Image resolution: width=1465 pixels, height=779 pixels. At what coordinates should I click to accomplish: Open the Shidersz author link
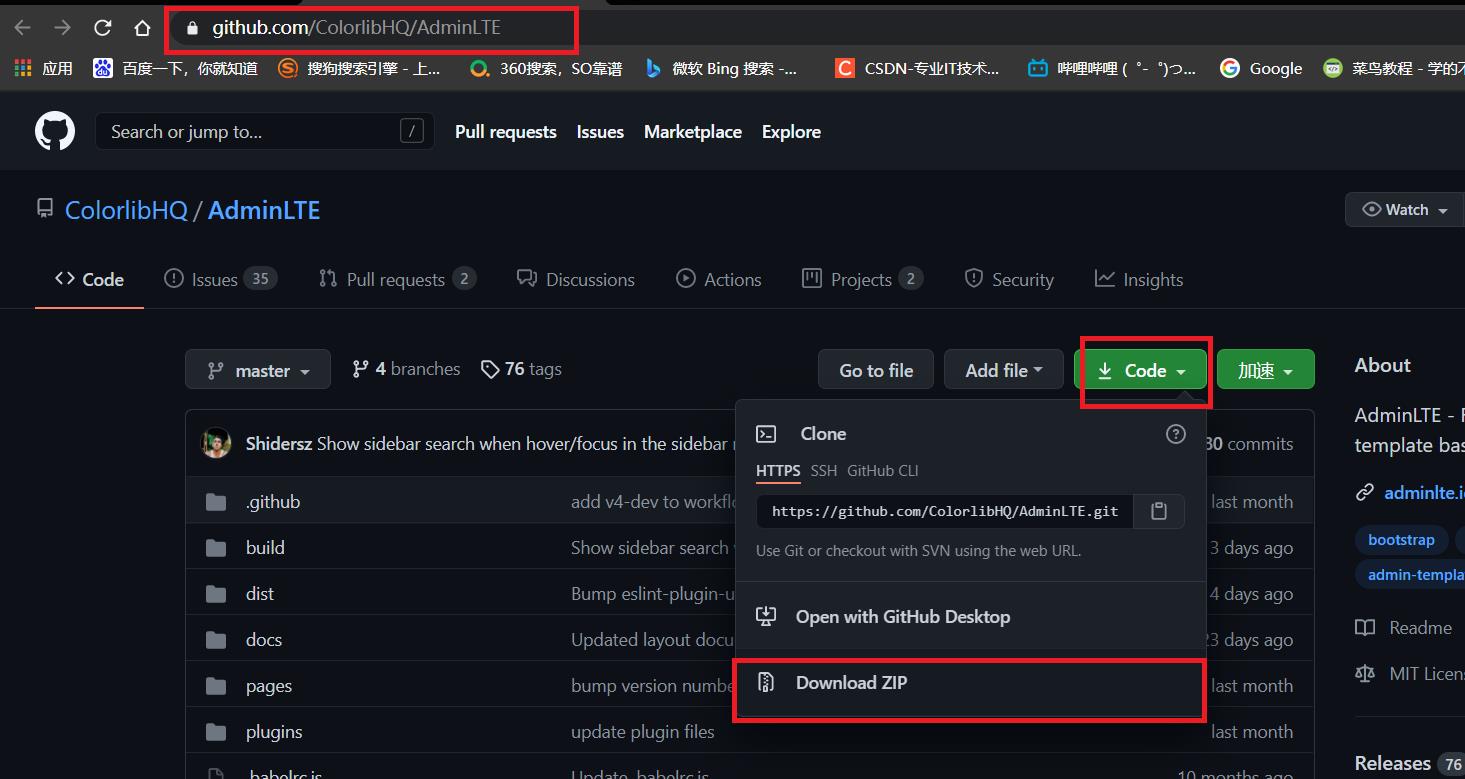[x=279, y=443]
